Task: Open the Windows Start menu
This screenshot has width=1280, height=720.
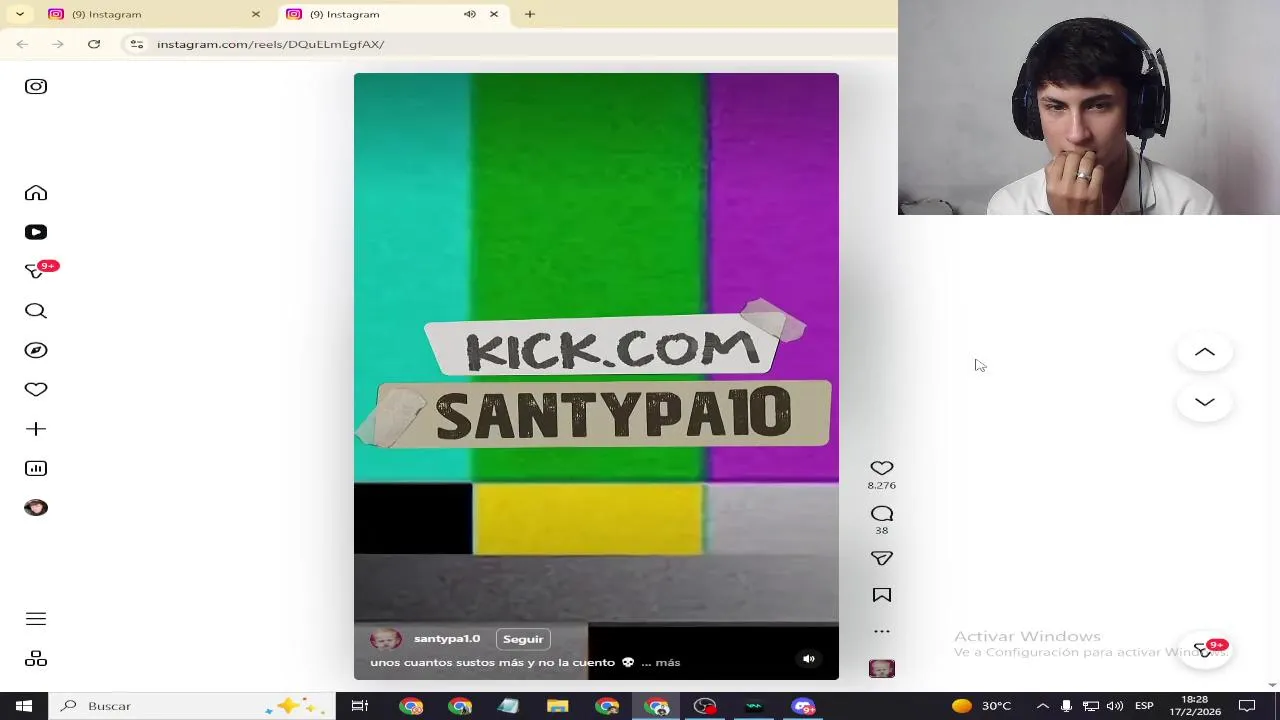Action: point(24,706)
